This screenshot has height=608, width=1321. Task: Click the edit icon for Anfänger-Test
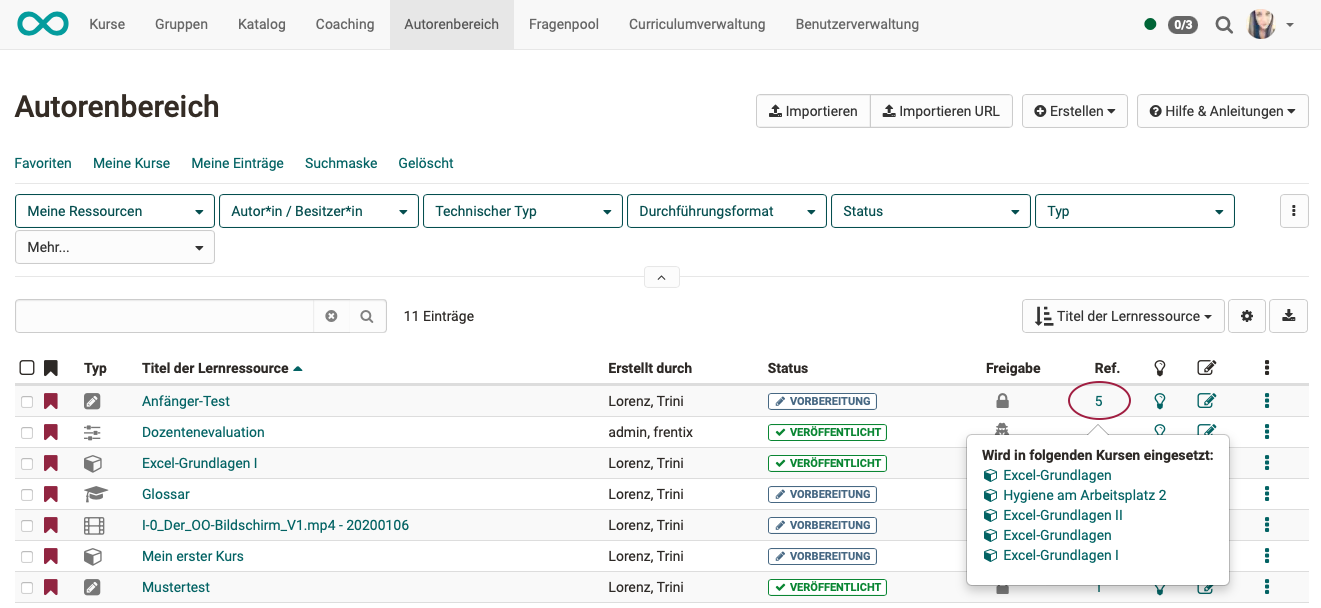1206,401
